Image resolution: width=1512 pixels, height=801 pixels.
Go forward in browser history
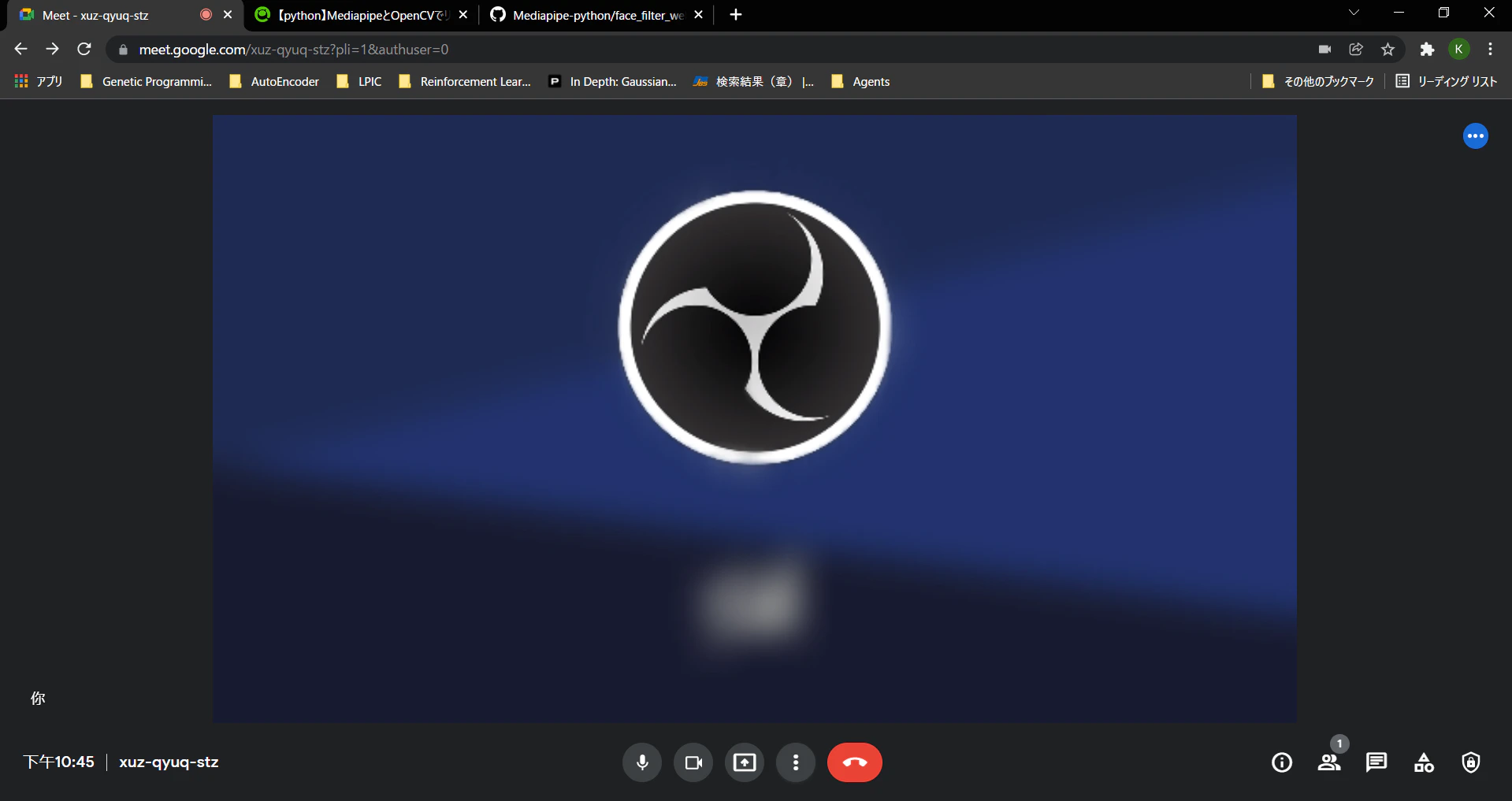point(53,50)
